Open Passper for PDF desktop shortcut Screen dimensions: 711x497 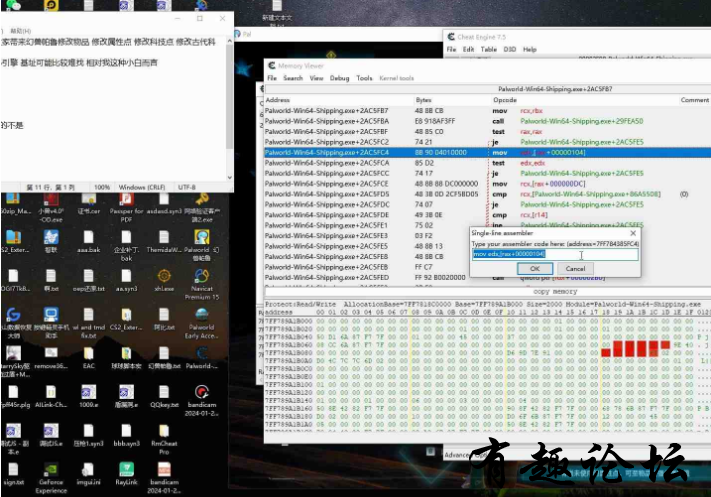(126, 207)
